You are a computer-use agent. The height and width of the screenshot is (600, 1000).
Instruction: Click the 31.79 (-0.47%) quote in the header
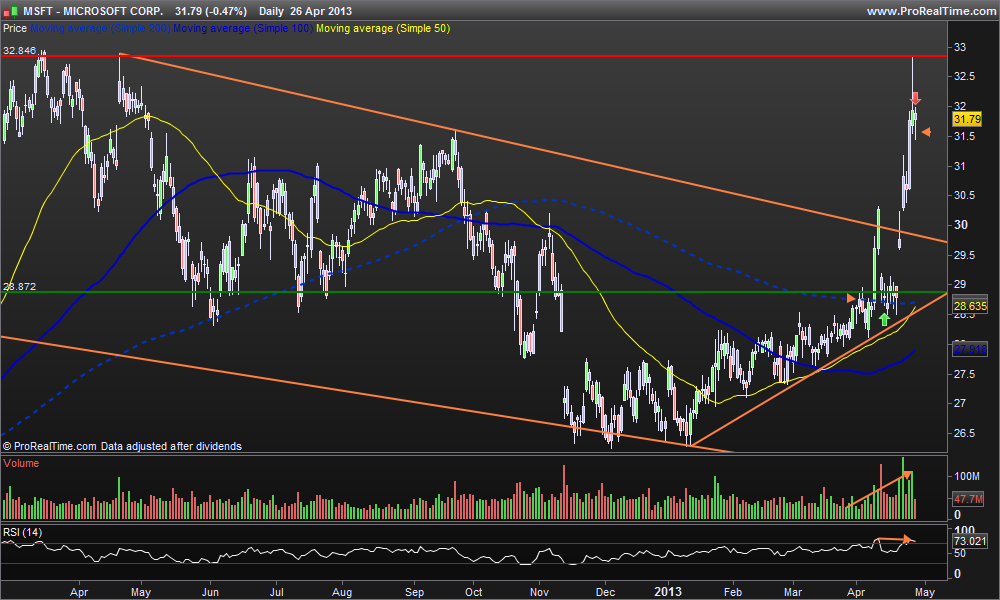pos(210,11)
